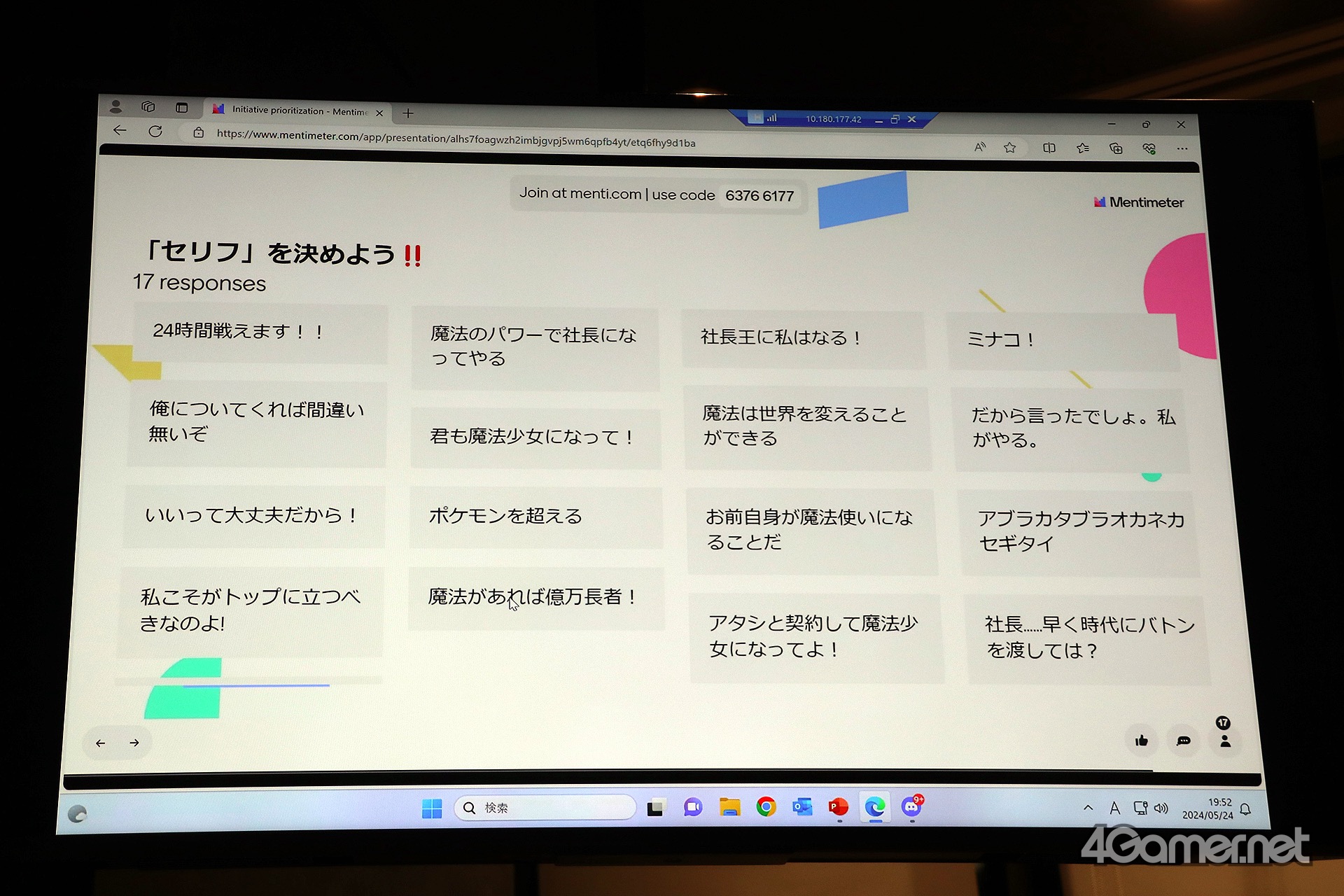1344x896 pixels.
Task: Click the participant count person icon
Action: [x=1225, y=741]
